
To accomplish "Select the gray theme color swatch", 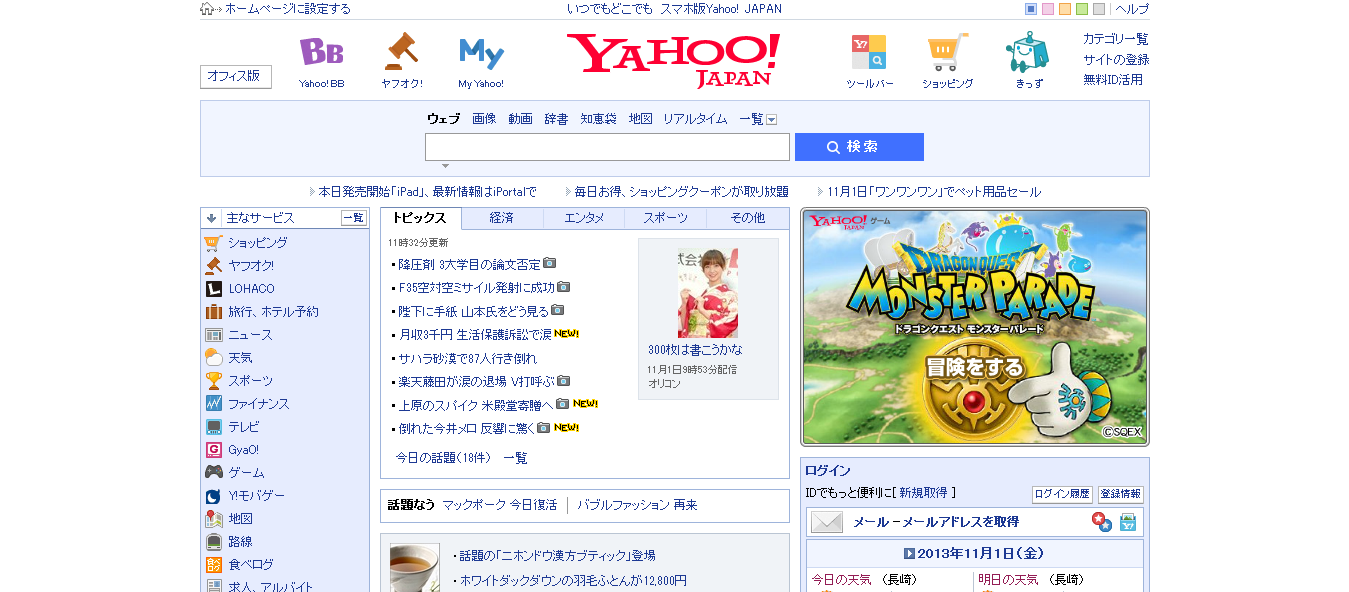I will pyautogui.click(x=1099, y=9).
